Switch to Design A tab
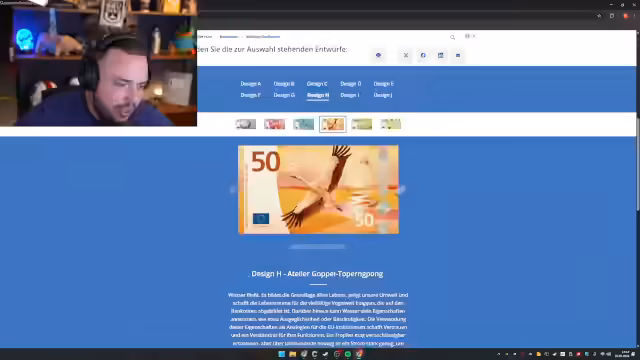Viewport: 640px width, 360px height. 251,84
